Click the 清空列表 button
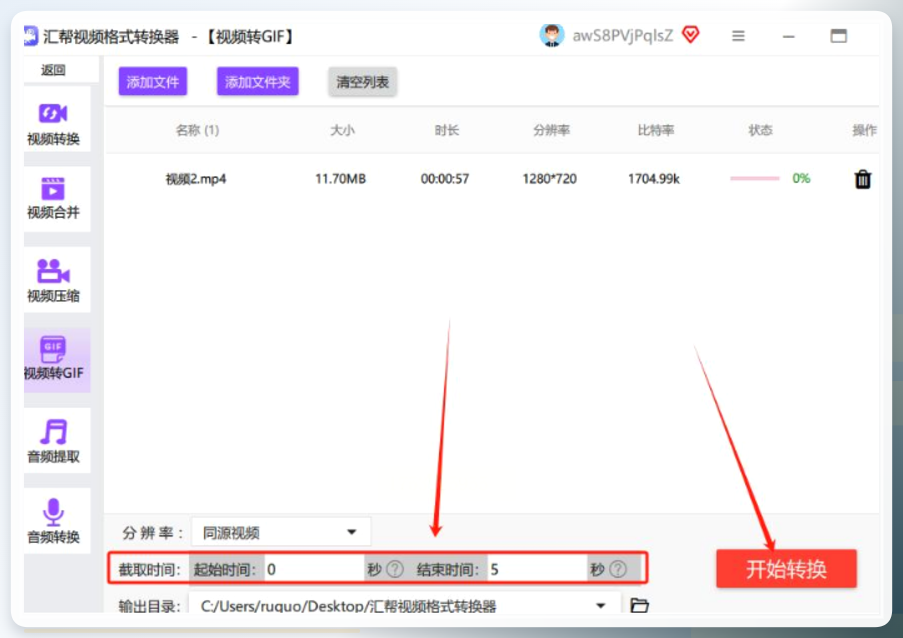This screenshot has width=903, height=638. [362, 82]
